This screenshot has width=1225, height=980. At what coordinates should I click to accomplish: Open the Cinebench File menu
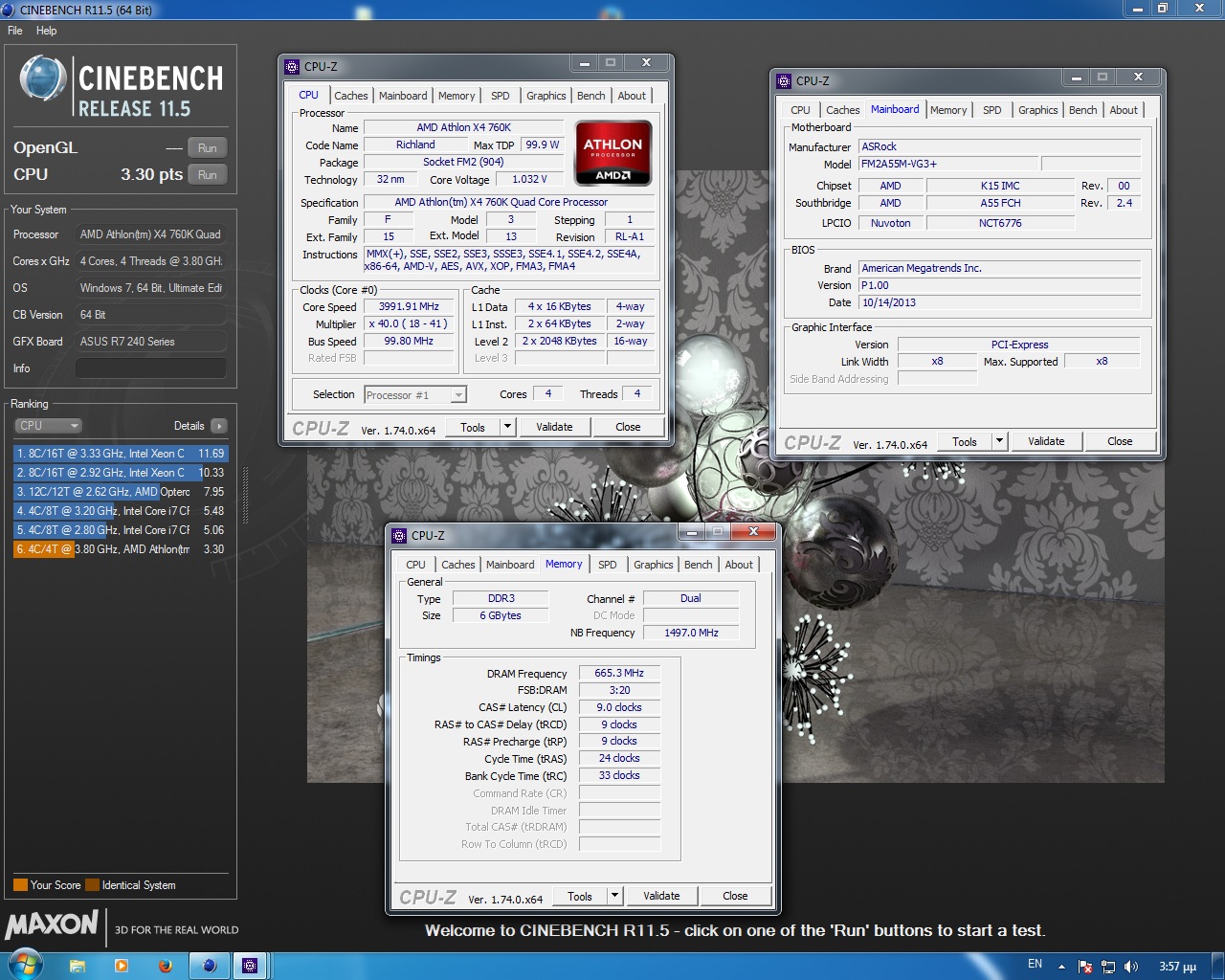tap(15, 31)
